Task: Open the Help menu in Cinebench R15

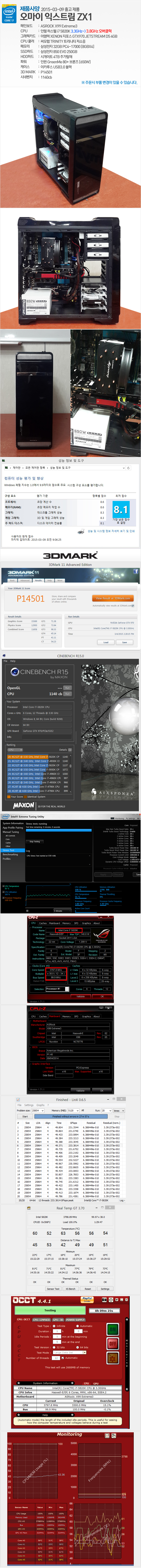Action: pyautogui.click(x=13, y=661)
